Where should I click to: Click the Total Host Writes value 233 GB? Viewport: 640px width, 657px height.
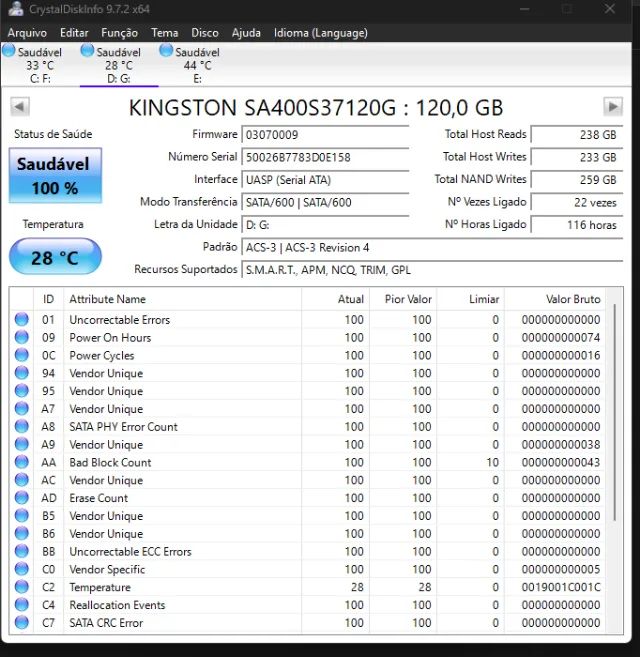coord(577,158)
